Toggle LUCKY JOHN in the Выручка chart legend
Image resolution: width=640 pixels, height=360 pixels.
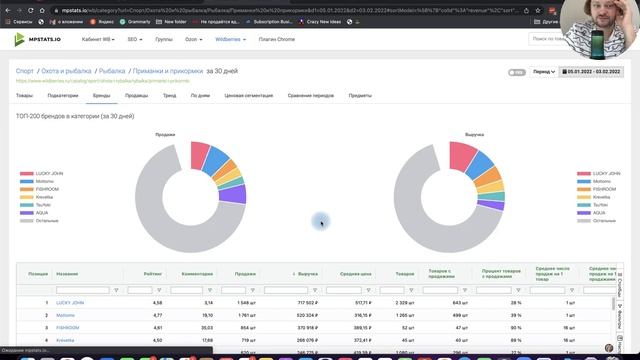coord(598,173)
